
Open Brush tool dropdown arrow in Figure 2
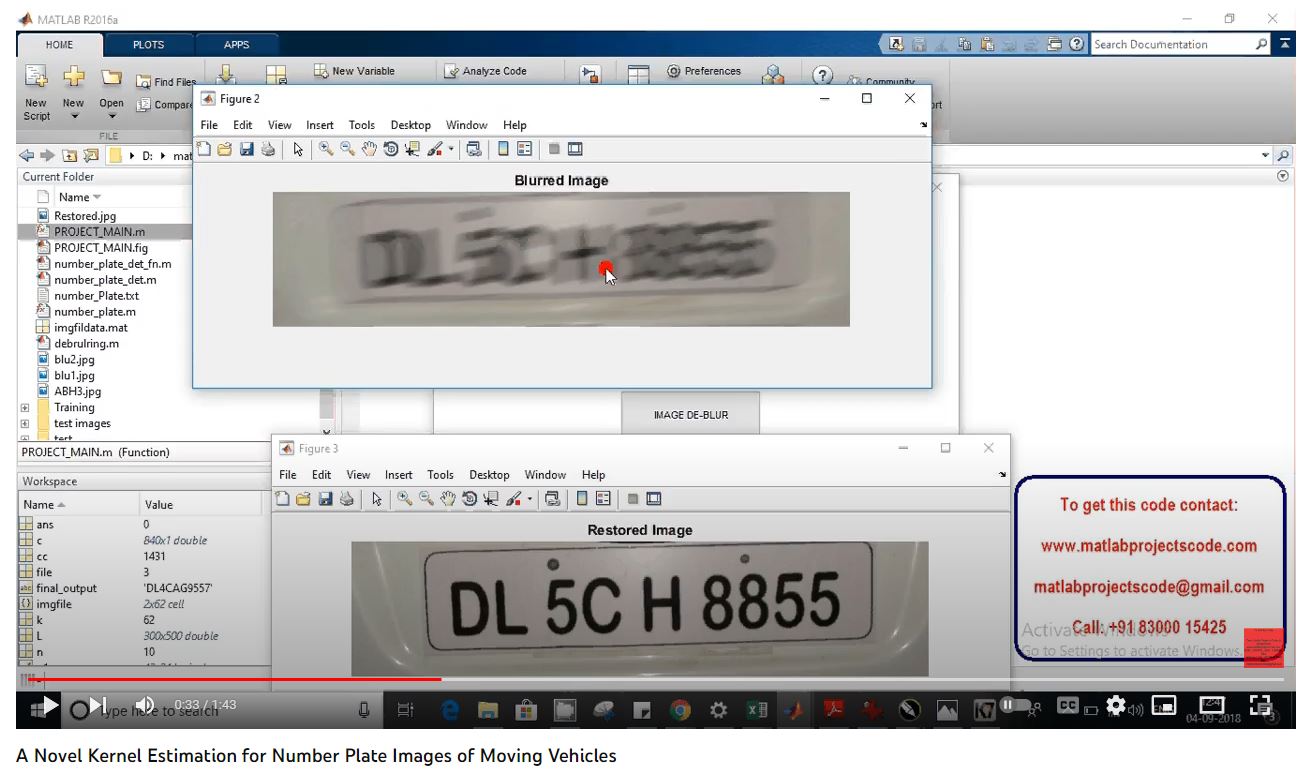pos(451,150)
